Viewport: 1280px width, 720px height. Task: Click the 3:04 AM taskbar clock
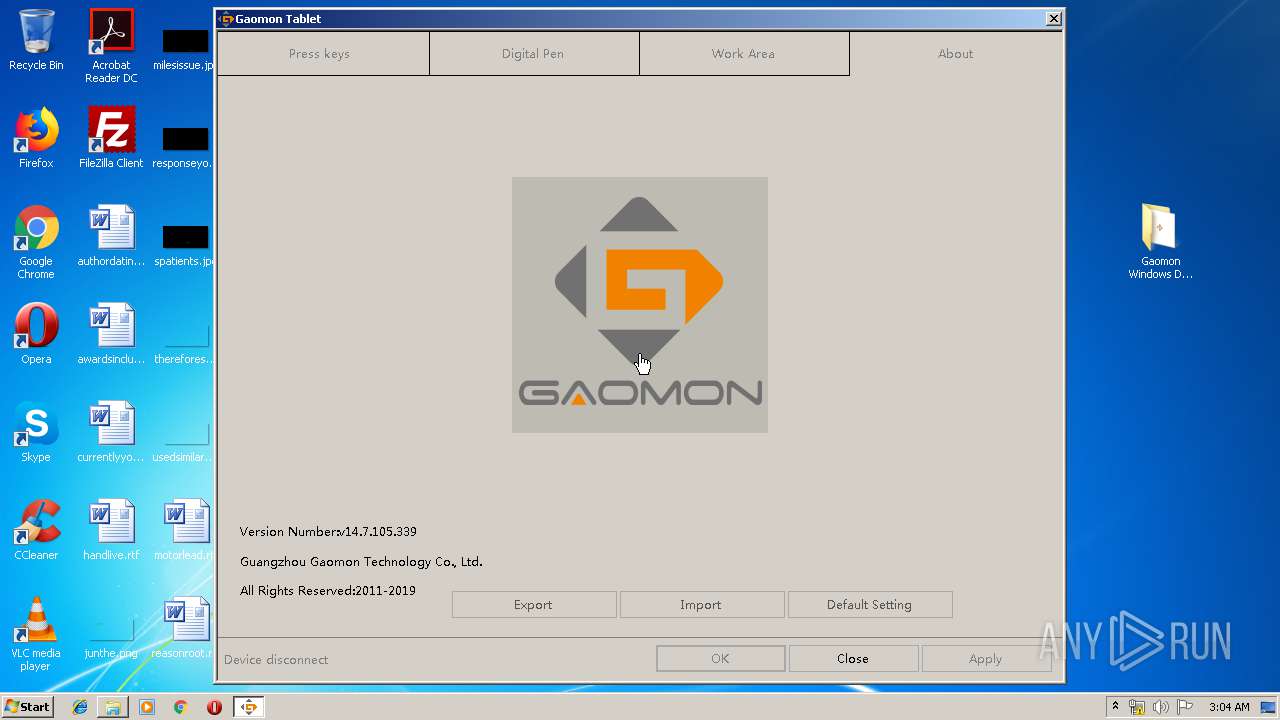click(1229, 707)
